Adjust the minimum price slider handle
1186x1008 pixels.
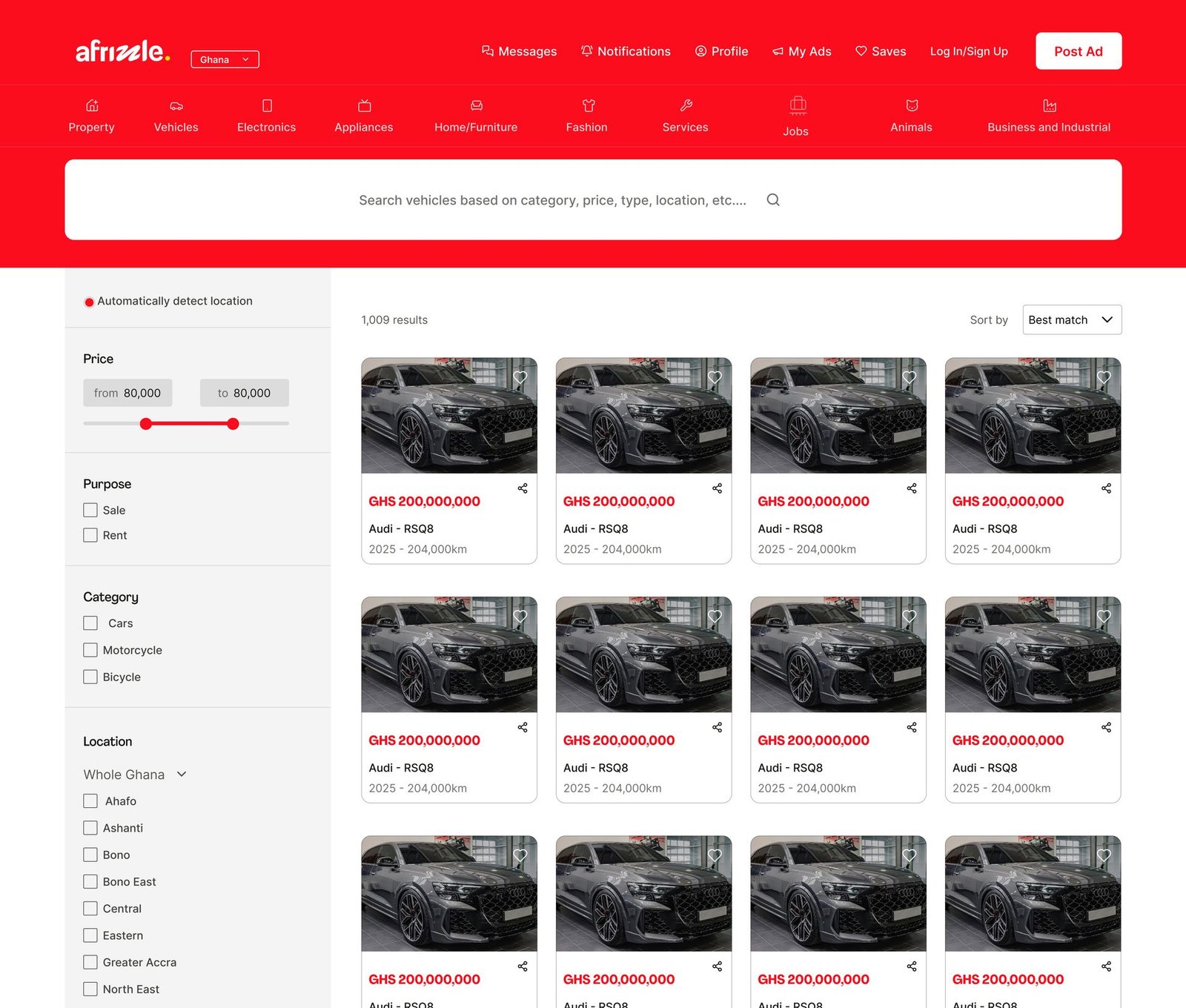pos(146,424)
